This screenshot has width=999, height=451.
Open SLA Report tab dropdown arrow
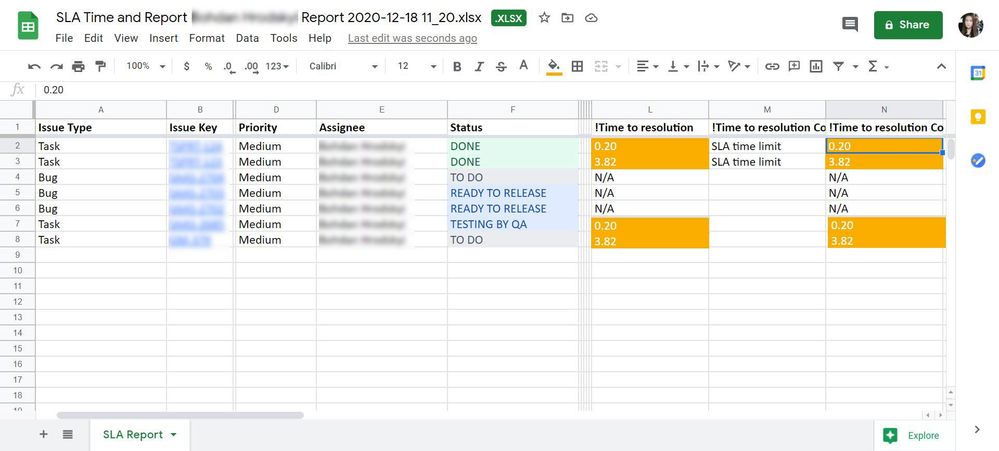tap(173, 435)
